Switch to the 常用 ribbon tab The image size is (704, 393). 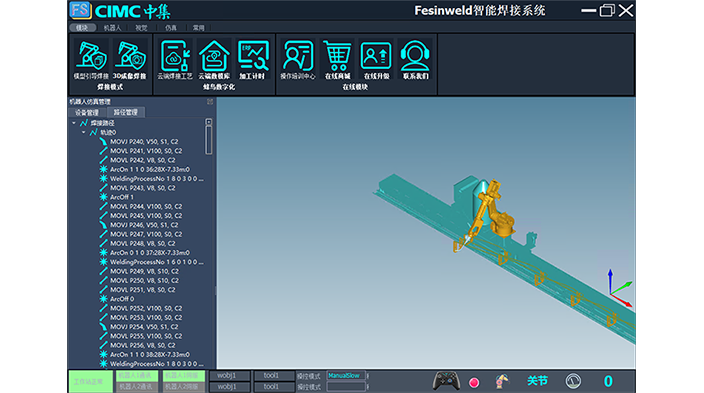pyautogui.click(x=198, y=28)
